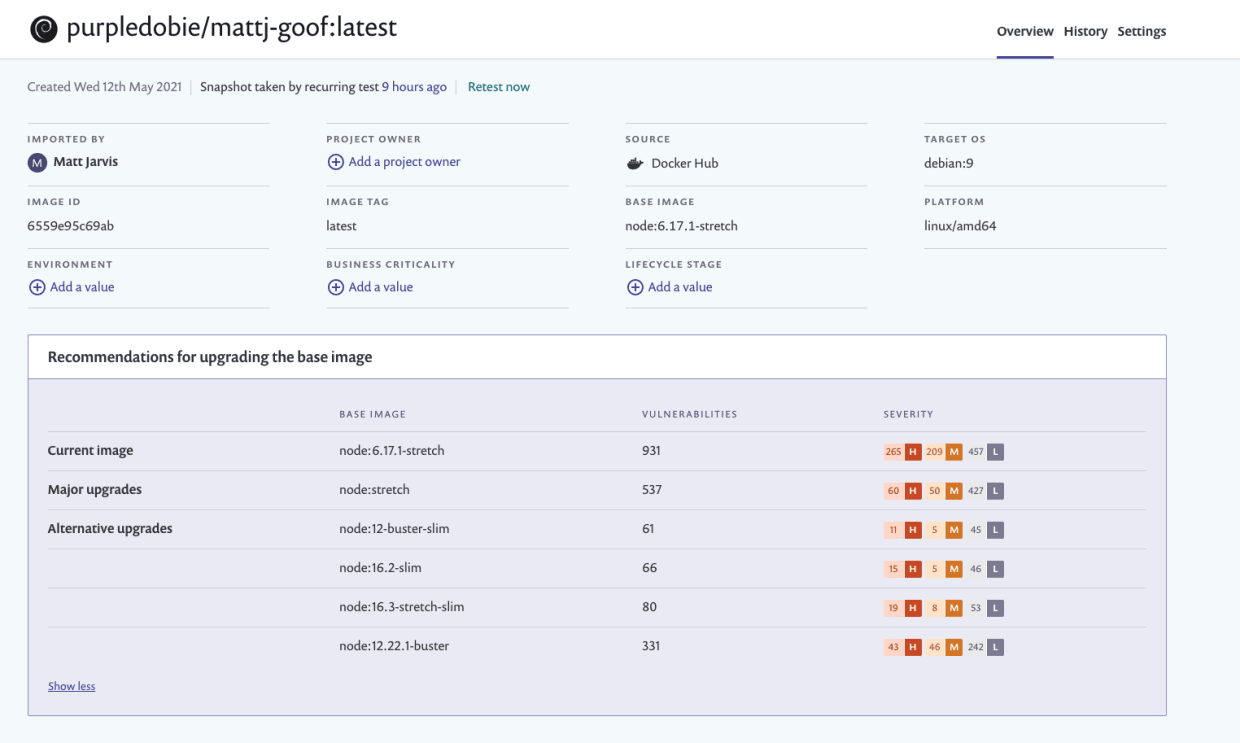Image resolution: width=1240 pixels, height=743 pixels.
Task: Click the M badge in node:stretch row
Action: tap(954, 491)
